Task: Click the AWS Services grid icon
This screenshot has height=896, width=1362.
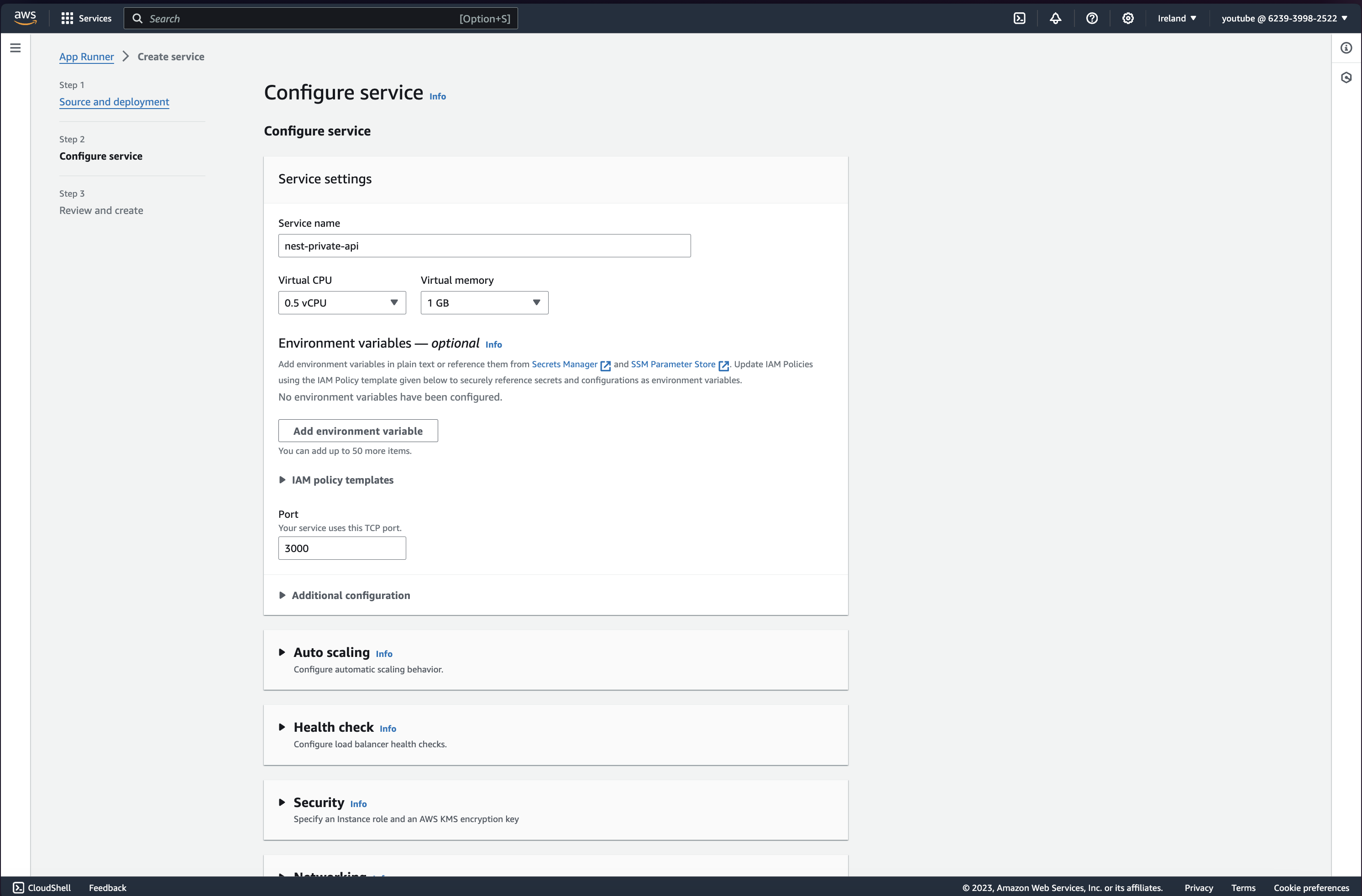Action: coord(67,18)
